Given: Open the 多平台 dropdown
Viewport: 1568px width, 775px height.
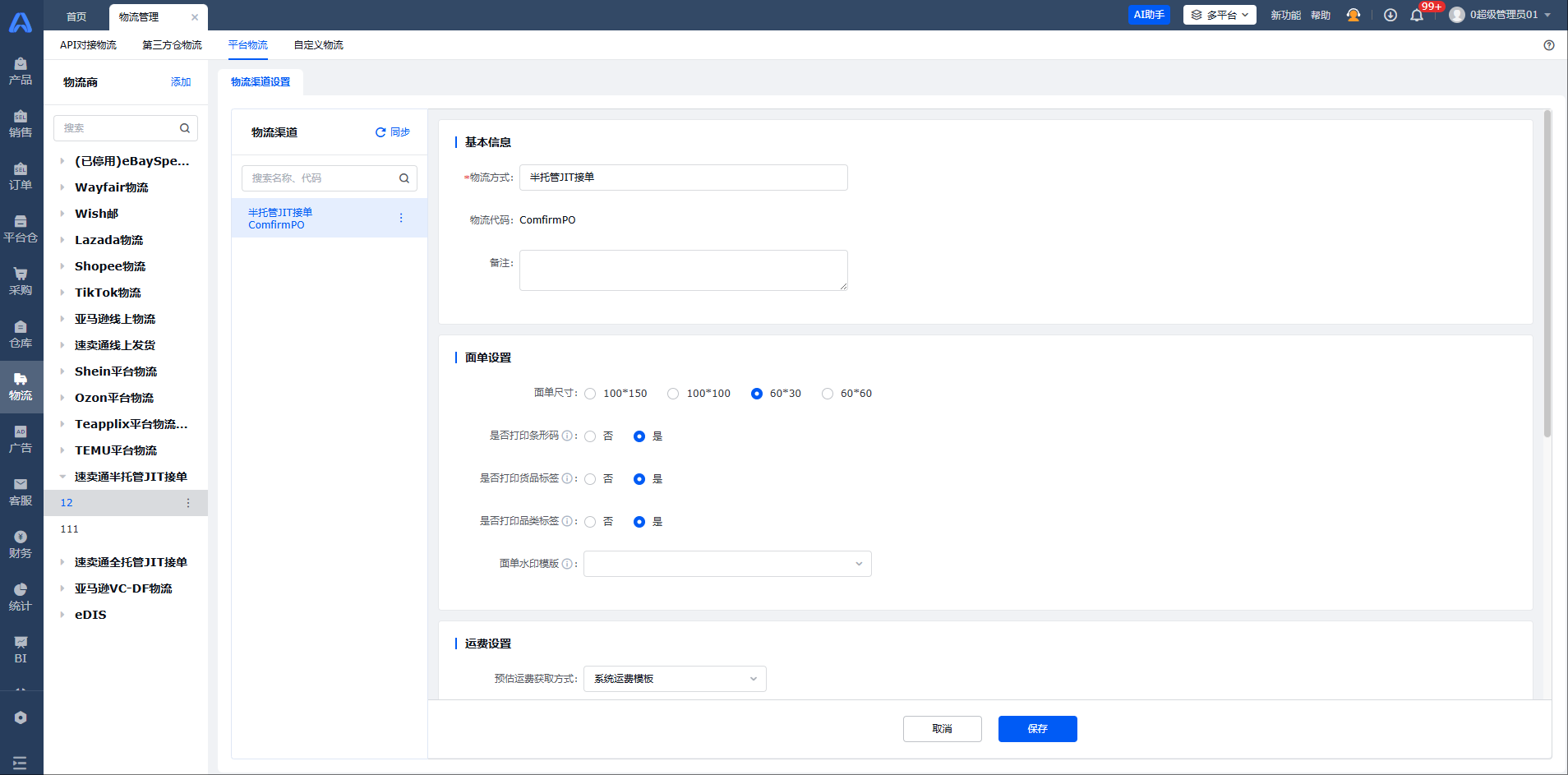Looking at the screenshot, I should (1220, 15).
